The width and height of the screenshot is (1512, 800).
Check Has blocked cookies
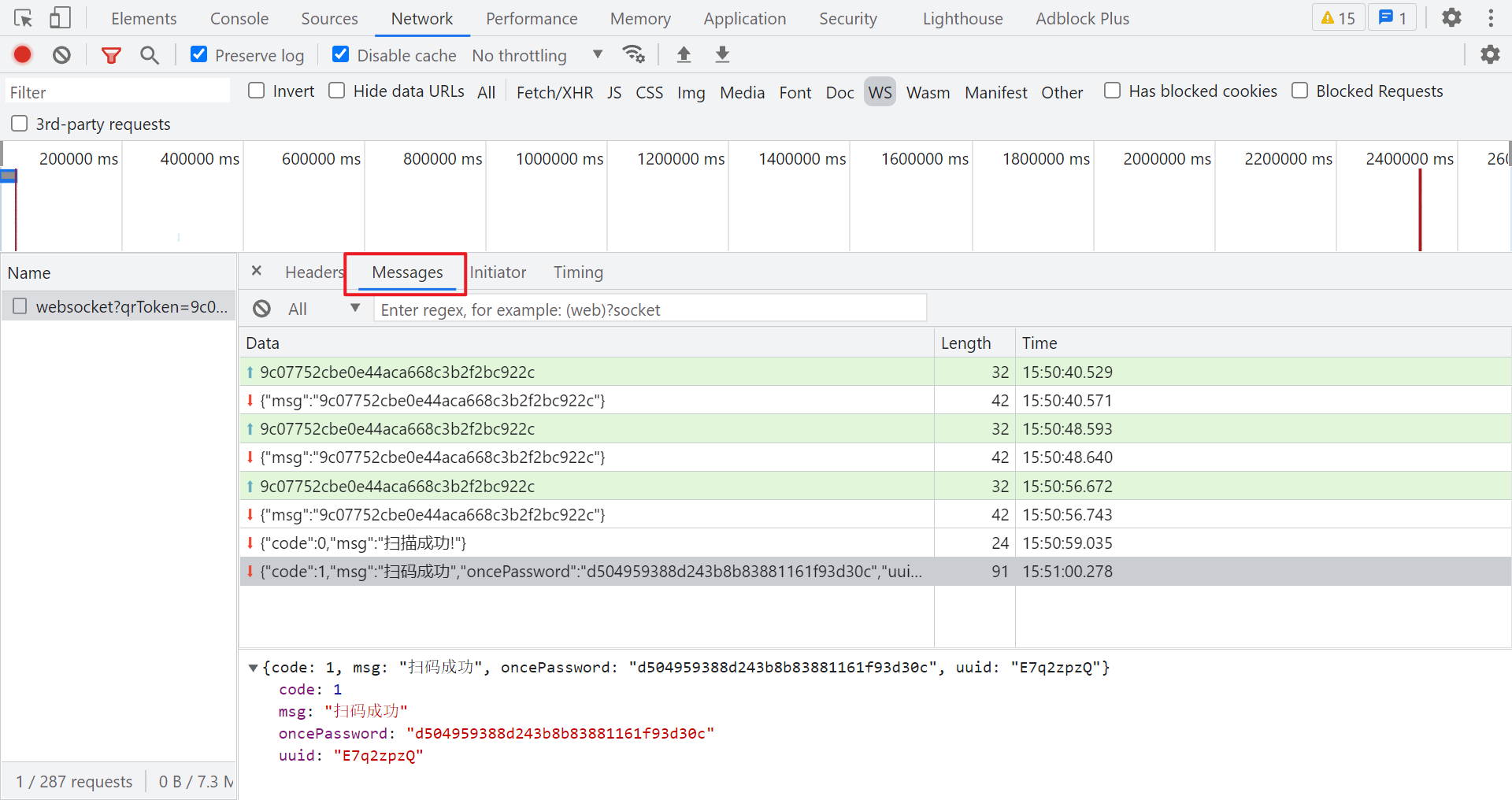[x=1112, y=91]
